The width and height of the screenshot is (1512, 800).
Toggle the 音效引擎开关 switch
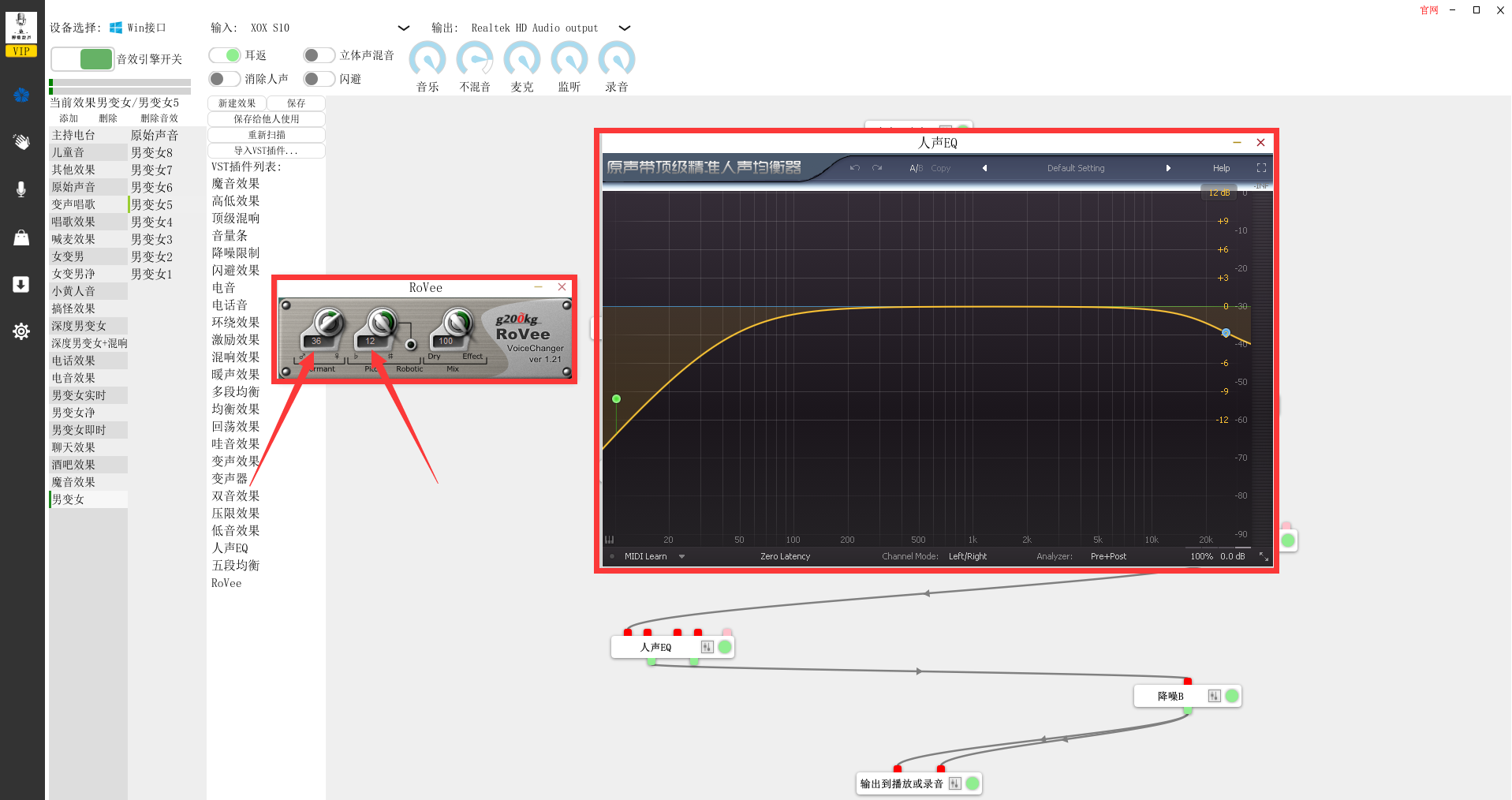click(x=83, y=59)
